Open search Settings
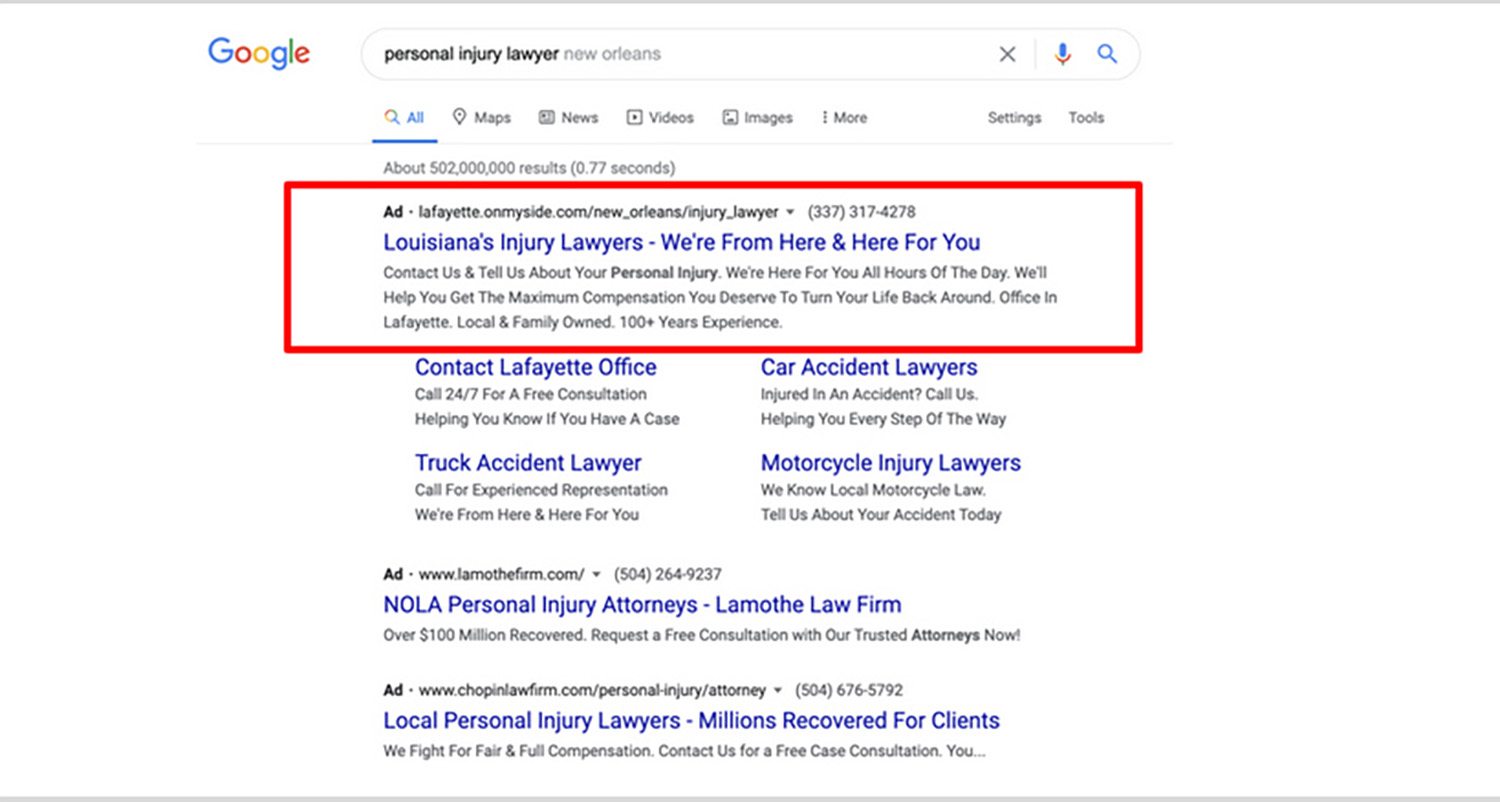 tap(1014, 117)
